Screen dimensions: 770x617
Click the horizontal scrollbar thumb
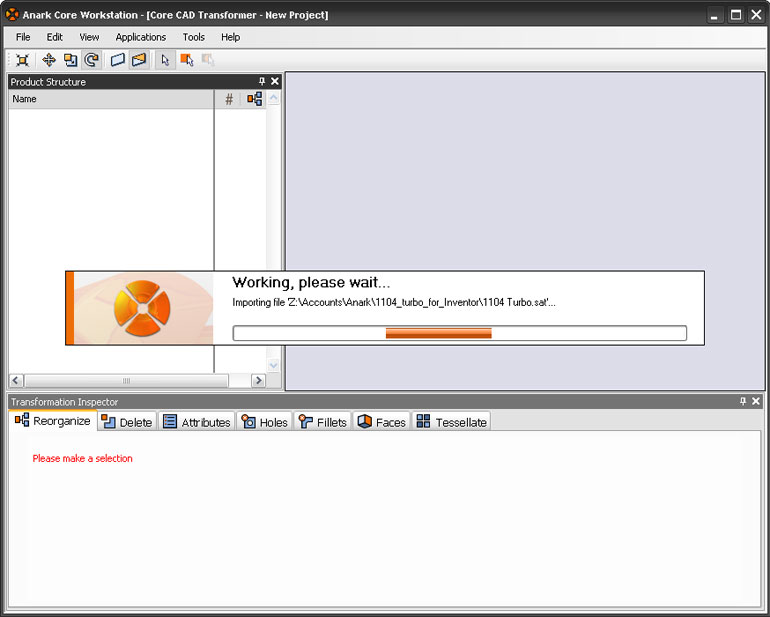pos(127,380)
